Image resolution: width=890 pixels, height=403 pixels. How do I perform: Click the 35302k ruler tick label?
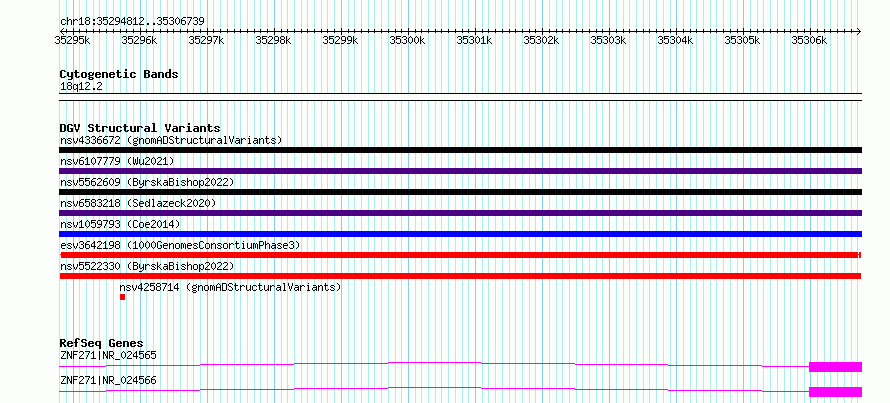(541, 40)
